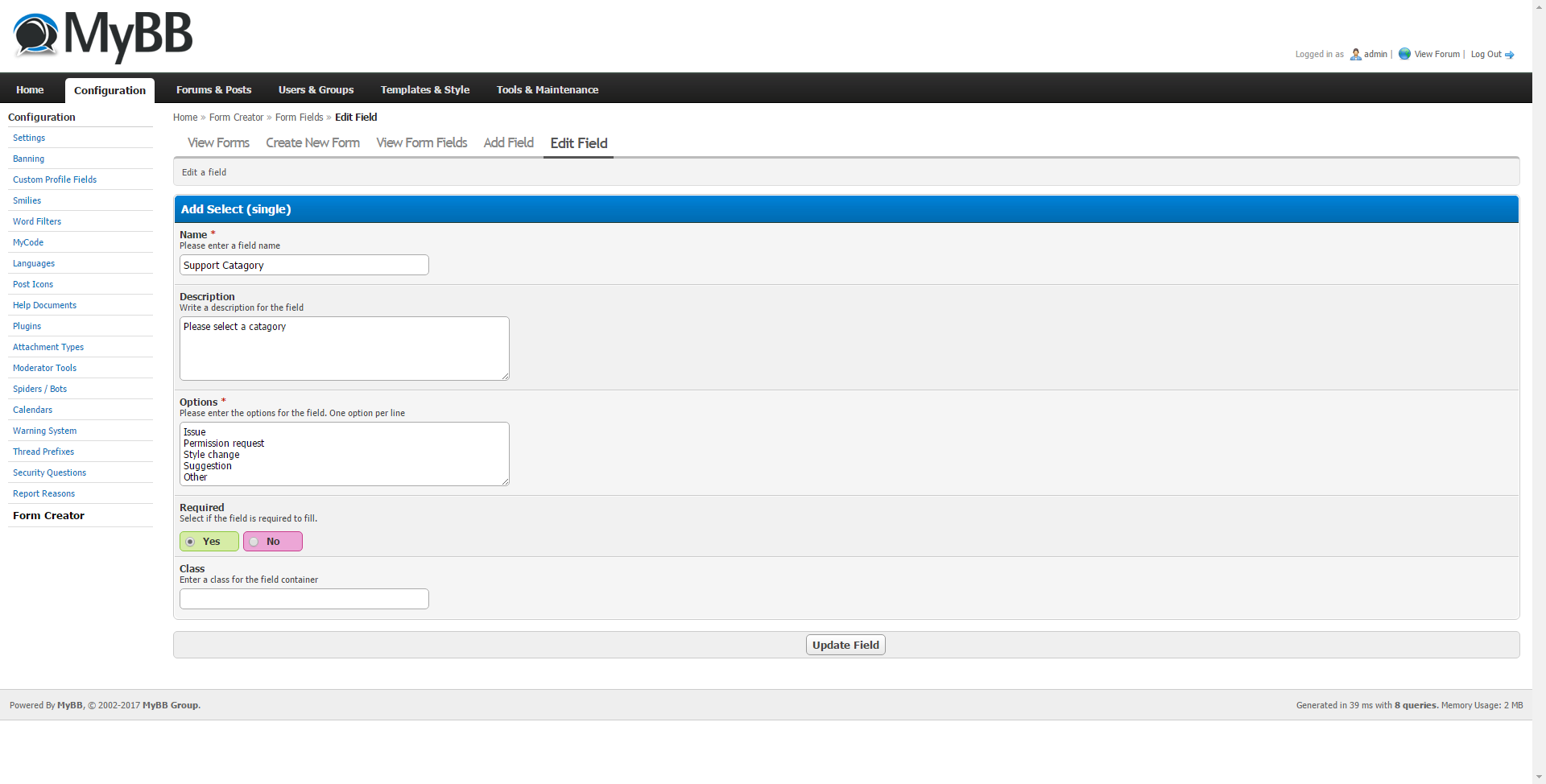1546x784 pixels.
Task: Click the View Forum globe icon
Action: point(1404,54)
